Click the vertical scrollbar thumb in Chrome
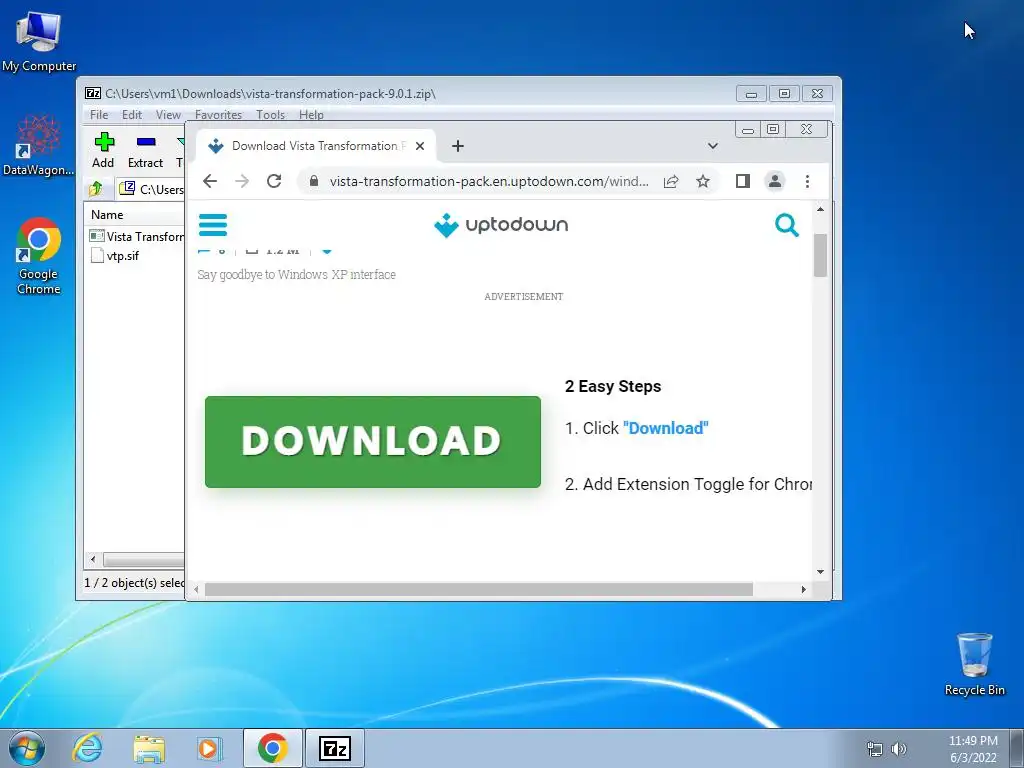The height and width of the screenshot is (768, 1024). (820, 255)
